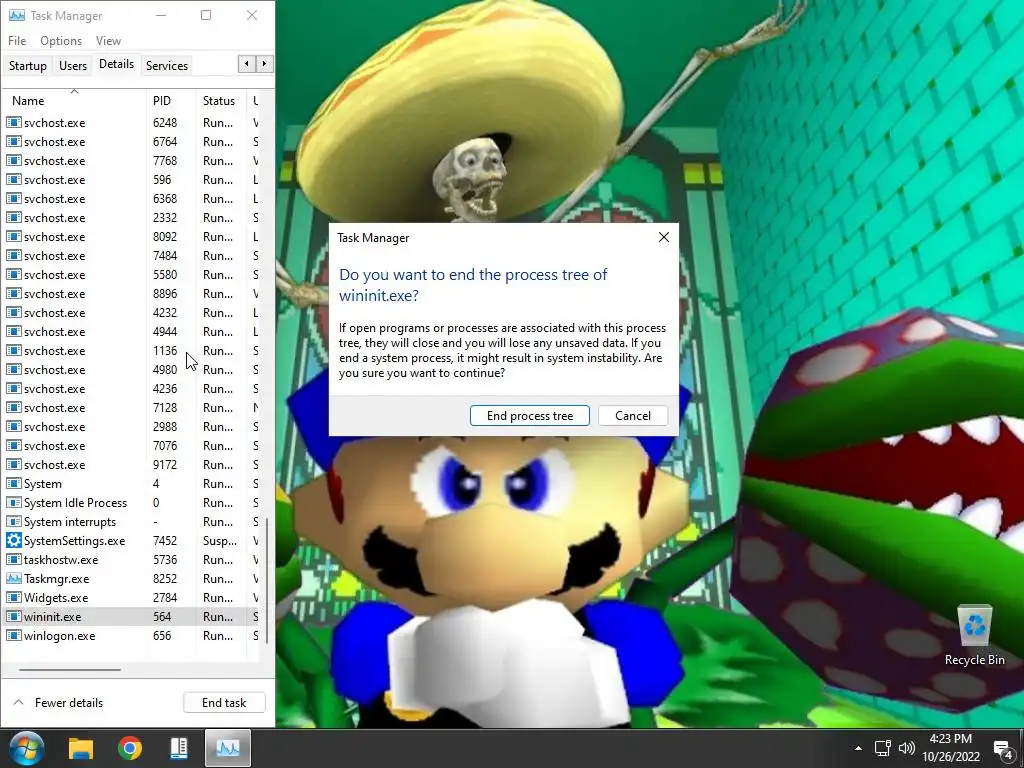1024x768 pixels.
Task: Click Cancel in the dialog
Action: [633, 416]
